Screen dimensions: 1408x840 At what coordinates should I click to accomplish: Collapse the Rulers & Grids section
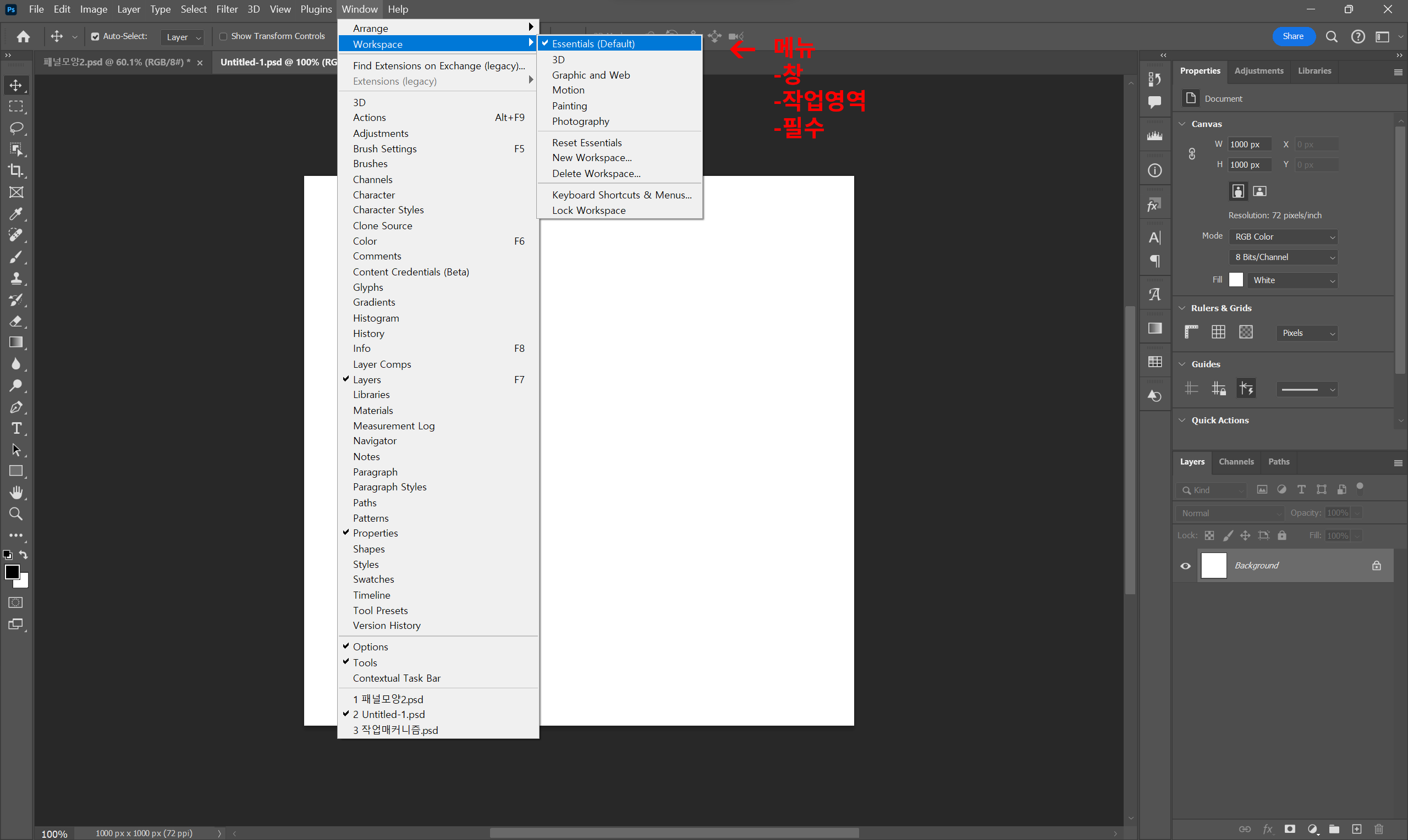click(x=1182, y=308)
